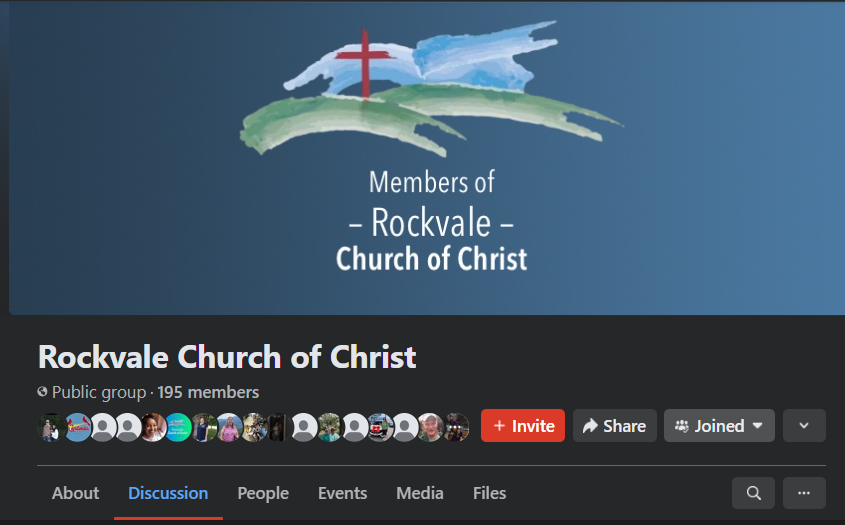This screenshot has height=525, width=845.
Task: Open the Files tab
Action: pyautogui.click(x=489, y=493)
